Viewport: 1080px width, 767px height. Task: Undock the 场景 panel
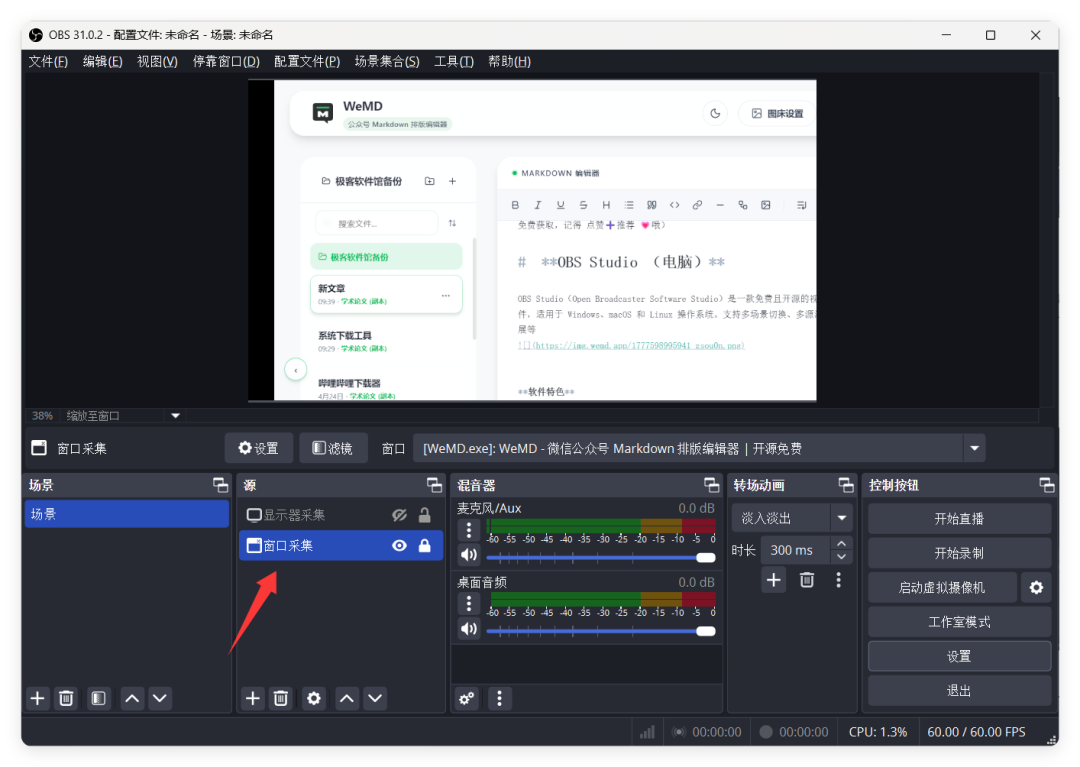point(220,485)
